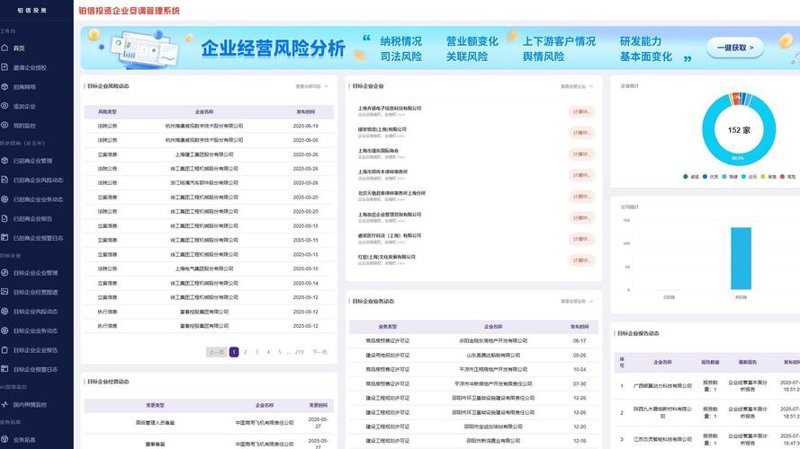Select current page 1 in pagination
Screen dimensions: 800x449
(234, 352)
